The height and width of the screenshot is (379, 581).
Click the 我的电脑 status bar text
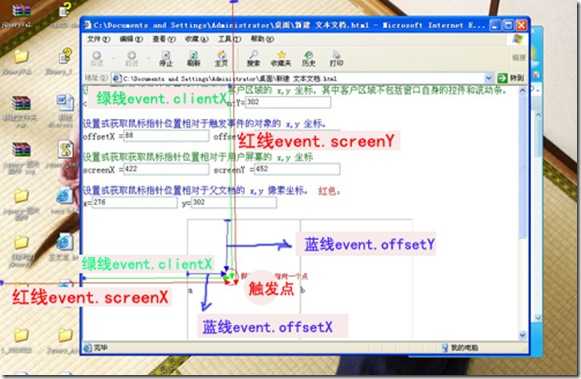(464, 348)
